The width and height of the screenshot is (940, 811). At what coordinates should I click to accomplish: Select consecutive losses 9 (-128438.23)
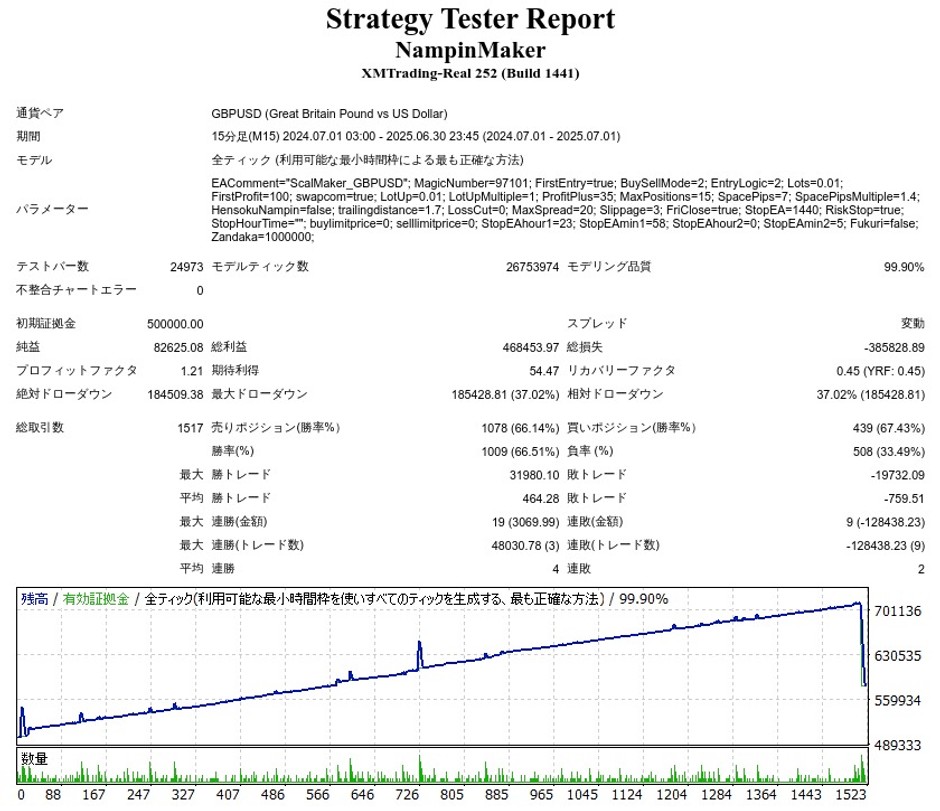885,522
